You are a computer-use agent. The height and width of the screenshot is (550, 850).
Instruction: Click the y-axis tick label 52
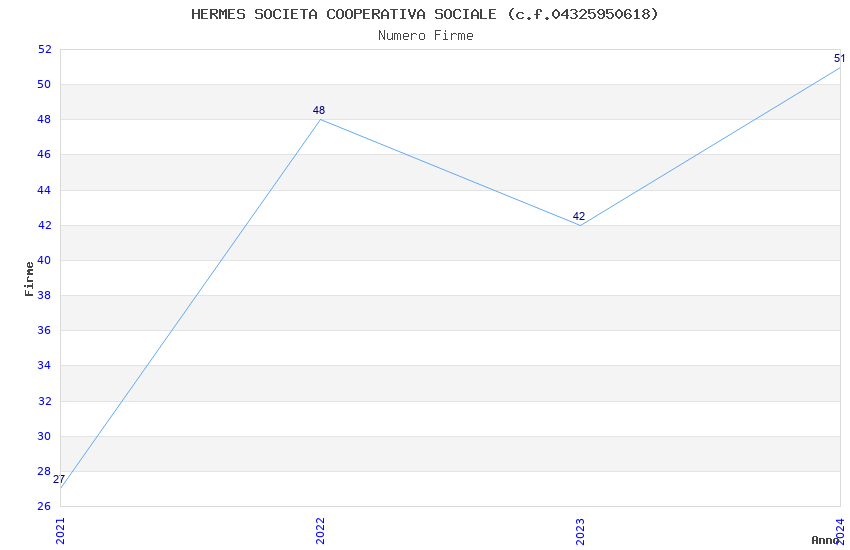point(44,49)
